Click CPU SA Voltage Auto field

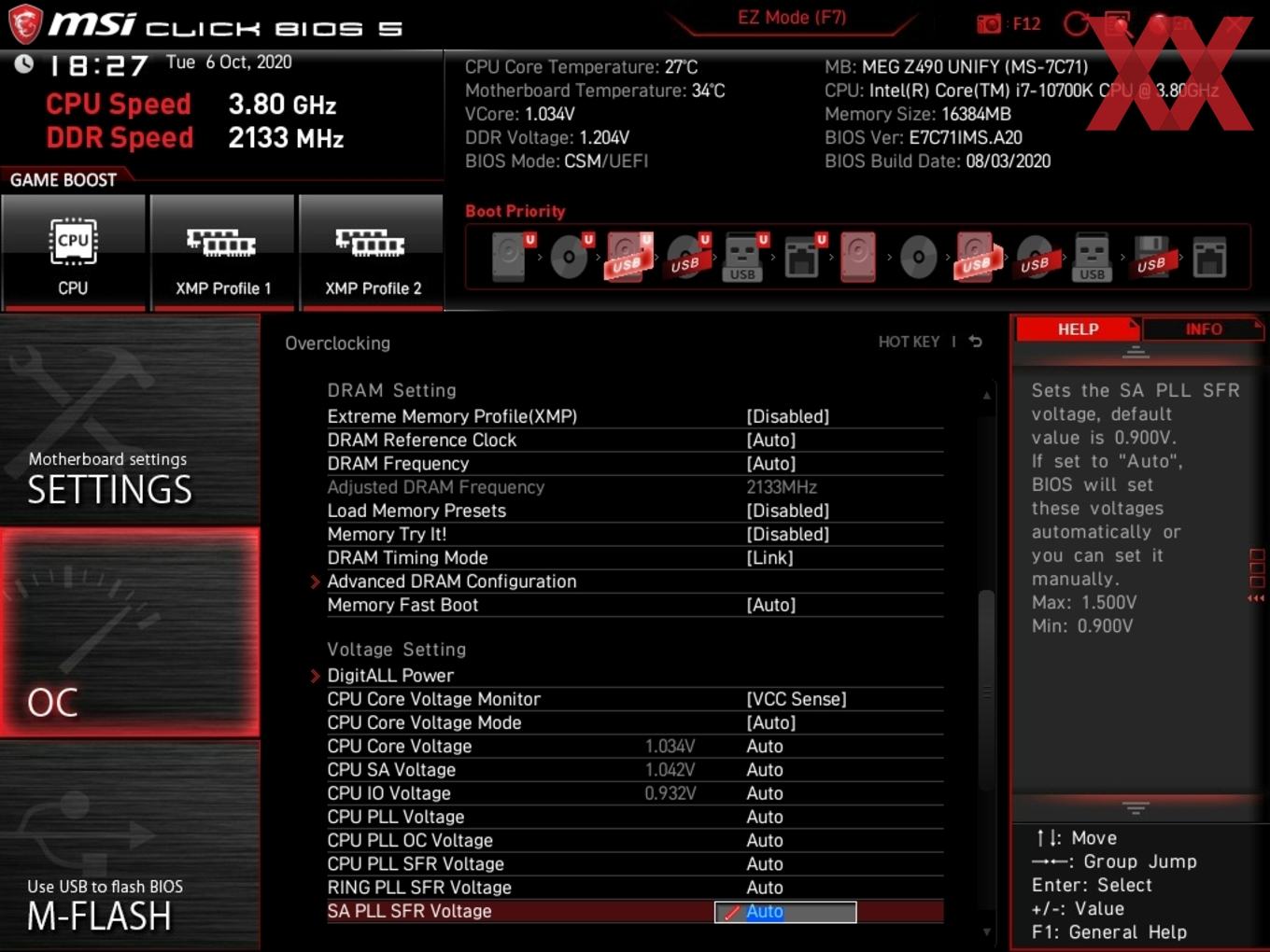(765, 769)
